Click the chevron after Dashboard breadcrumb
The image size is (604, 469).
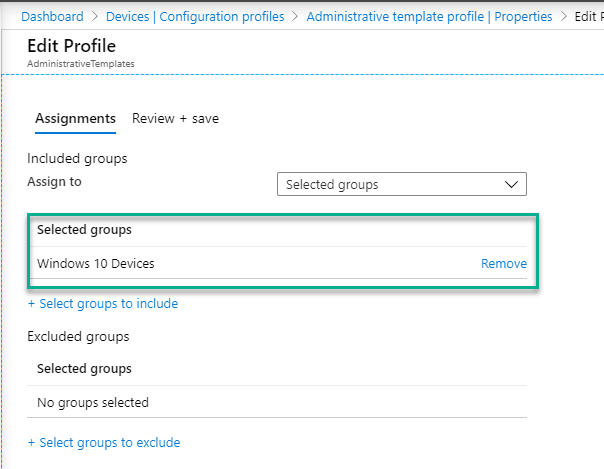point(95,17)
